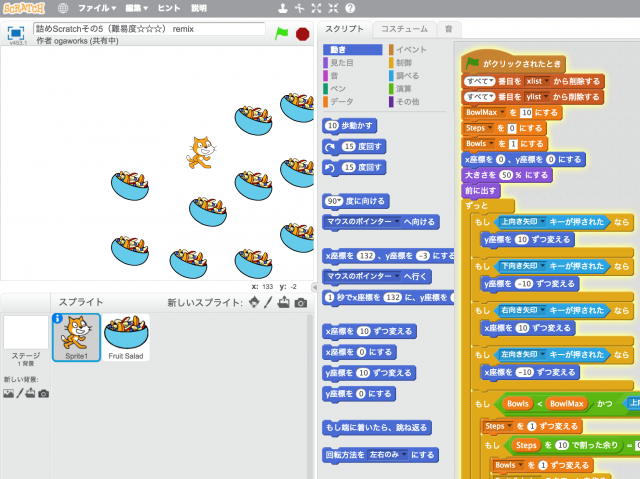Switch to the コスチューム tab
640x479 pixels.
(404, 29)
